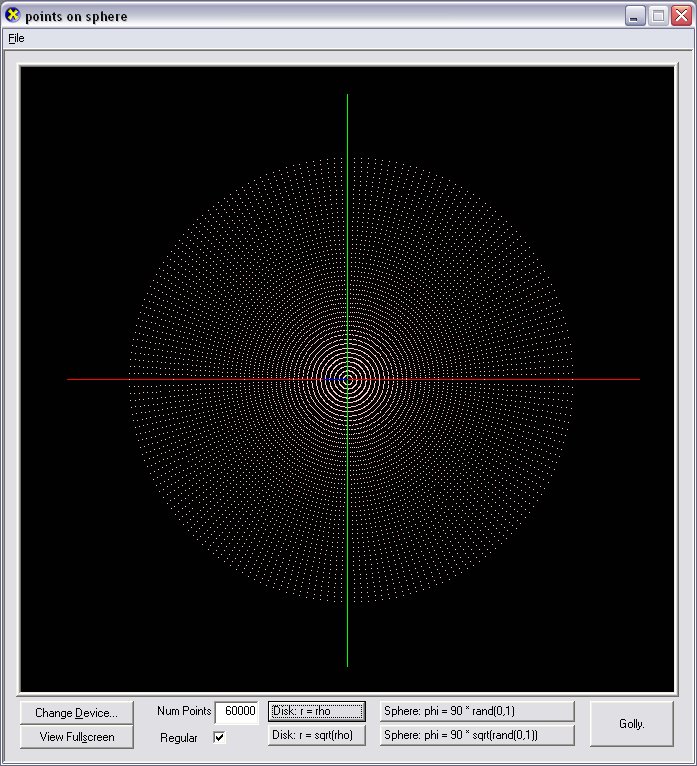Focus the Num Points input field

pos(237,712)
